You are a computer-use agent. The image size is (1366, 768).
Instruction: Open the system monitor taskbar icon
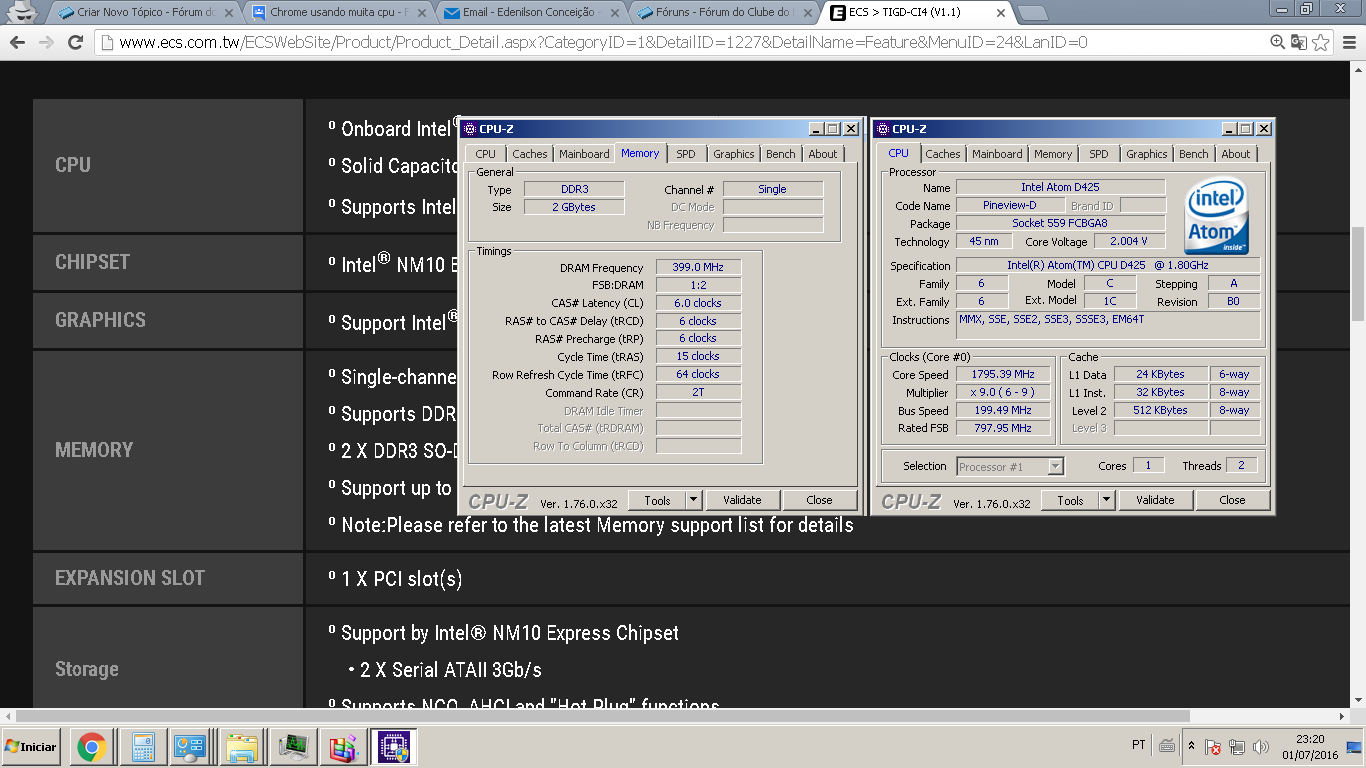[x=294, y=747]
